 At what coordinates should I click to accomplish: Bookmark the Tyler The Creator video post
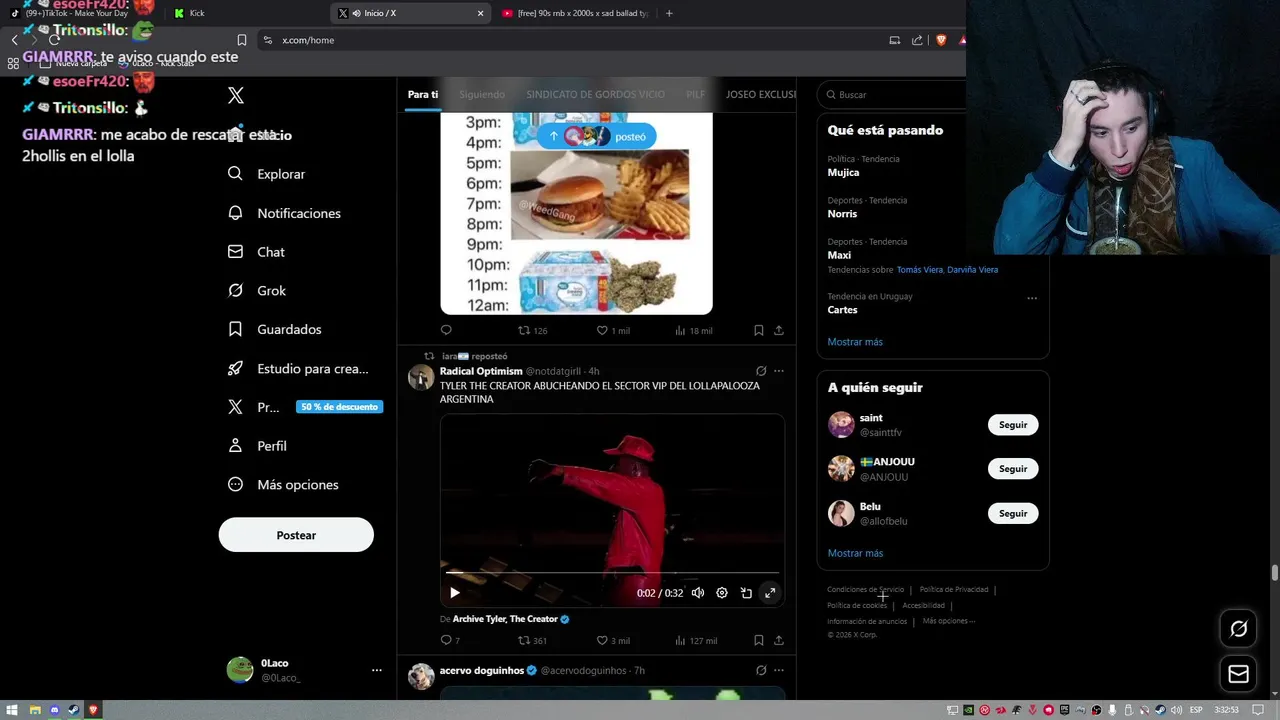tap(759, 640)
